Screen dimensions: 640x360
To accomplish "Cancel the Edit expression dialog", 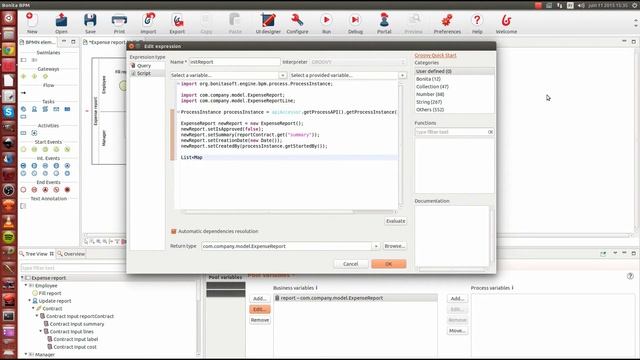I will 351,264.
